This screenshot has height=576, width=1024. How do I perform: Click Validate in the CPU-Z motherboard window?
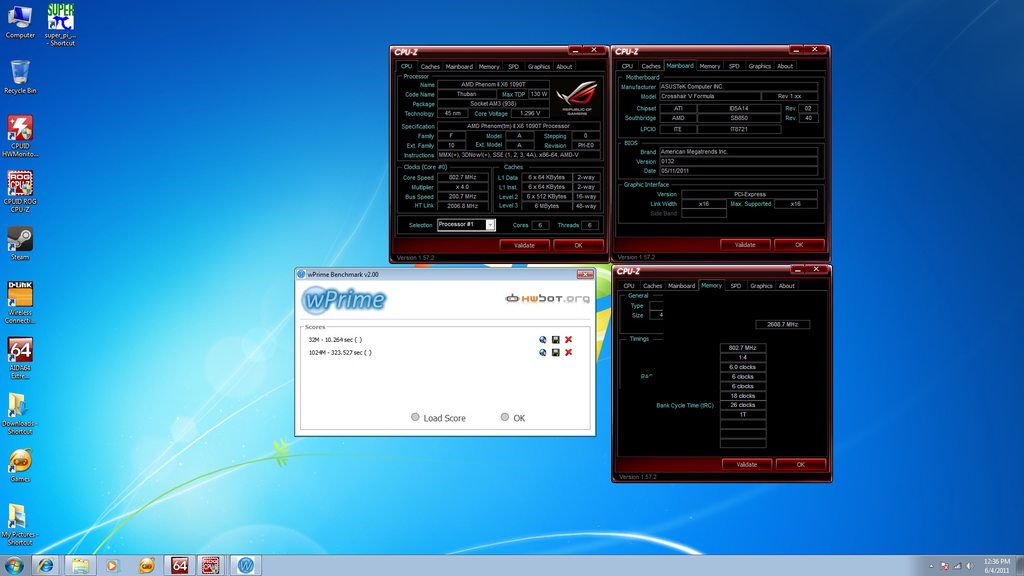click(745, 245)
